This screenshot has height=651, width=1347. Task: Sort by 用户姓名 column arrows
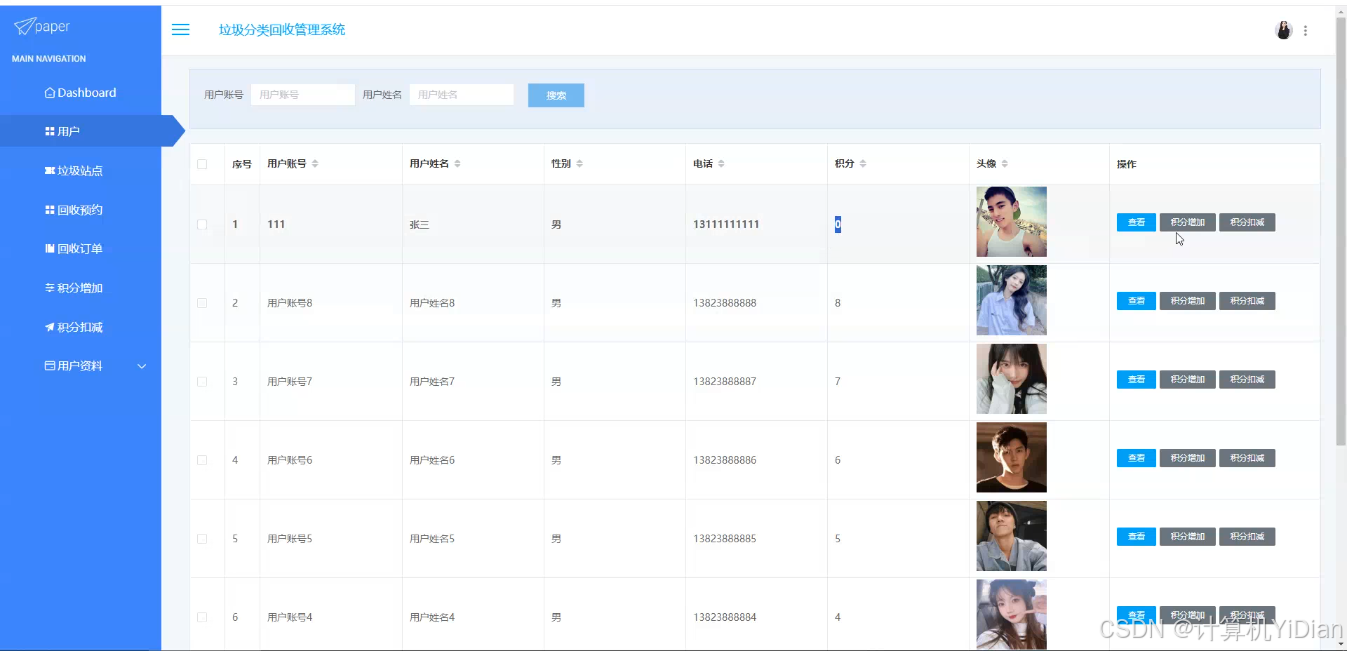pyautogui.click(x=458, y=164)
